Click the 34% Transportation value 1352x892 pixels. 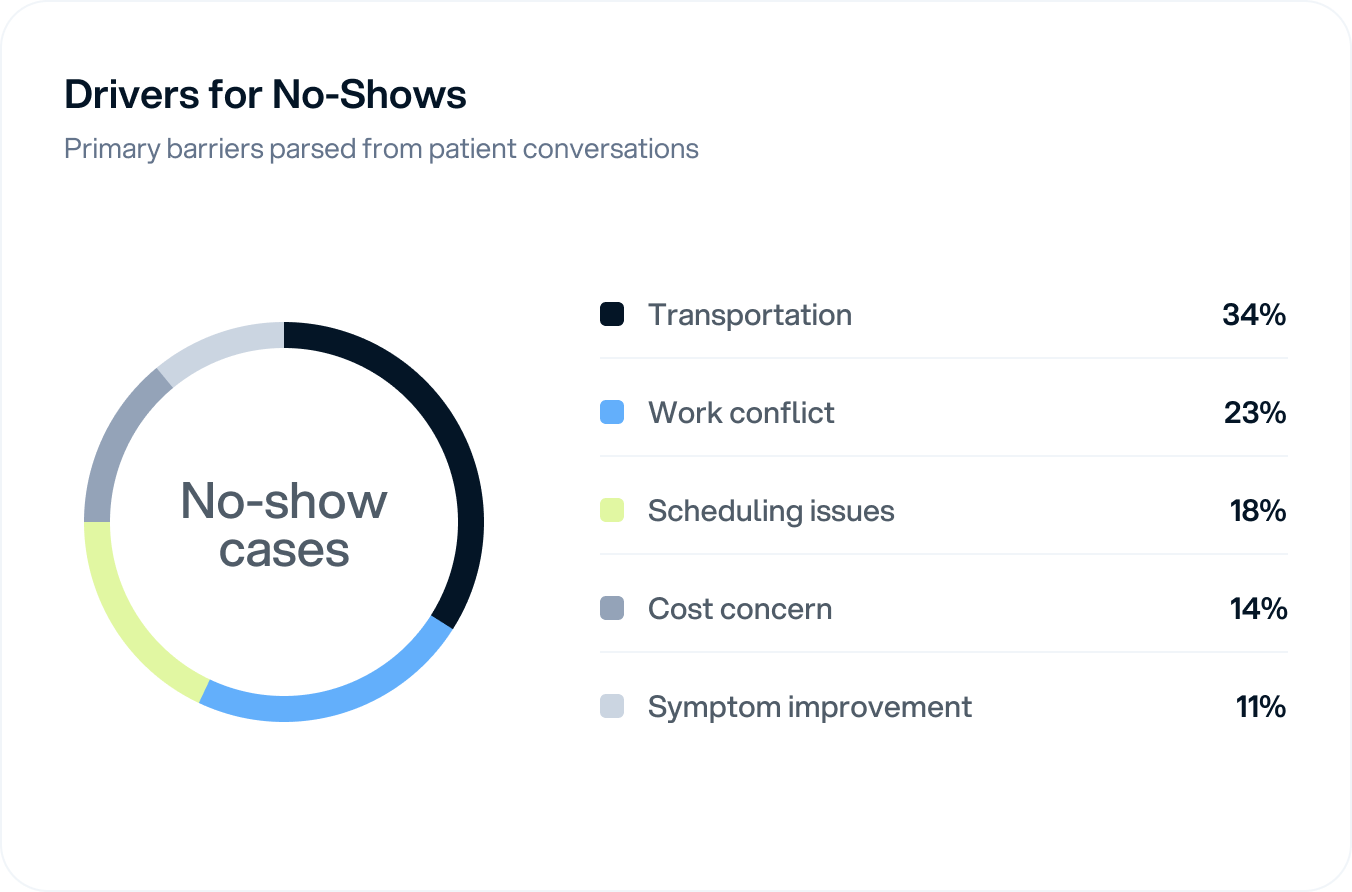[1254, 315]
